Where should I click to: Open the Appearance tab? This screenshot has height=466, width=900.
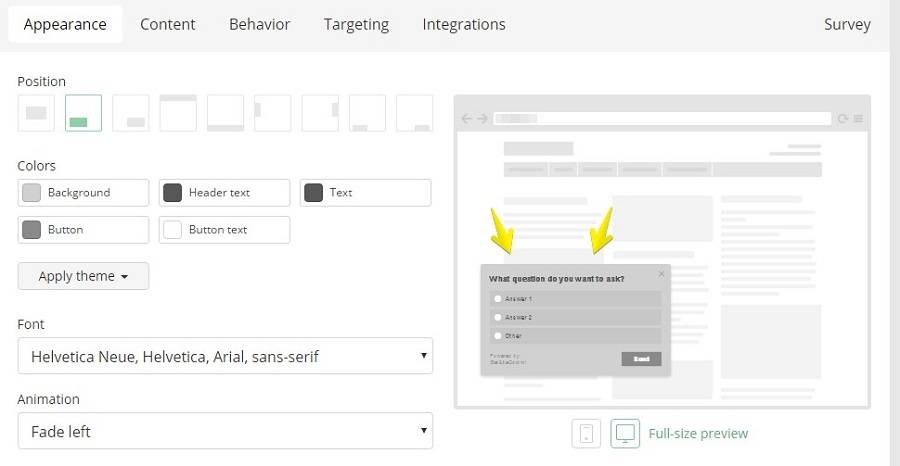coord(65,25)
